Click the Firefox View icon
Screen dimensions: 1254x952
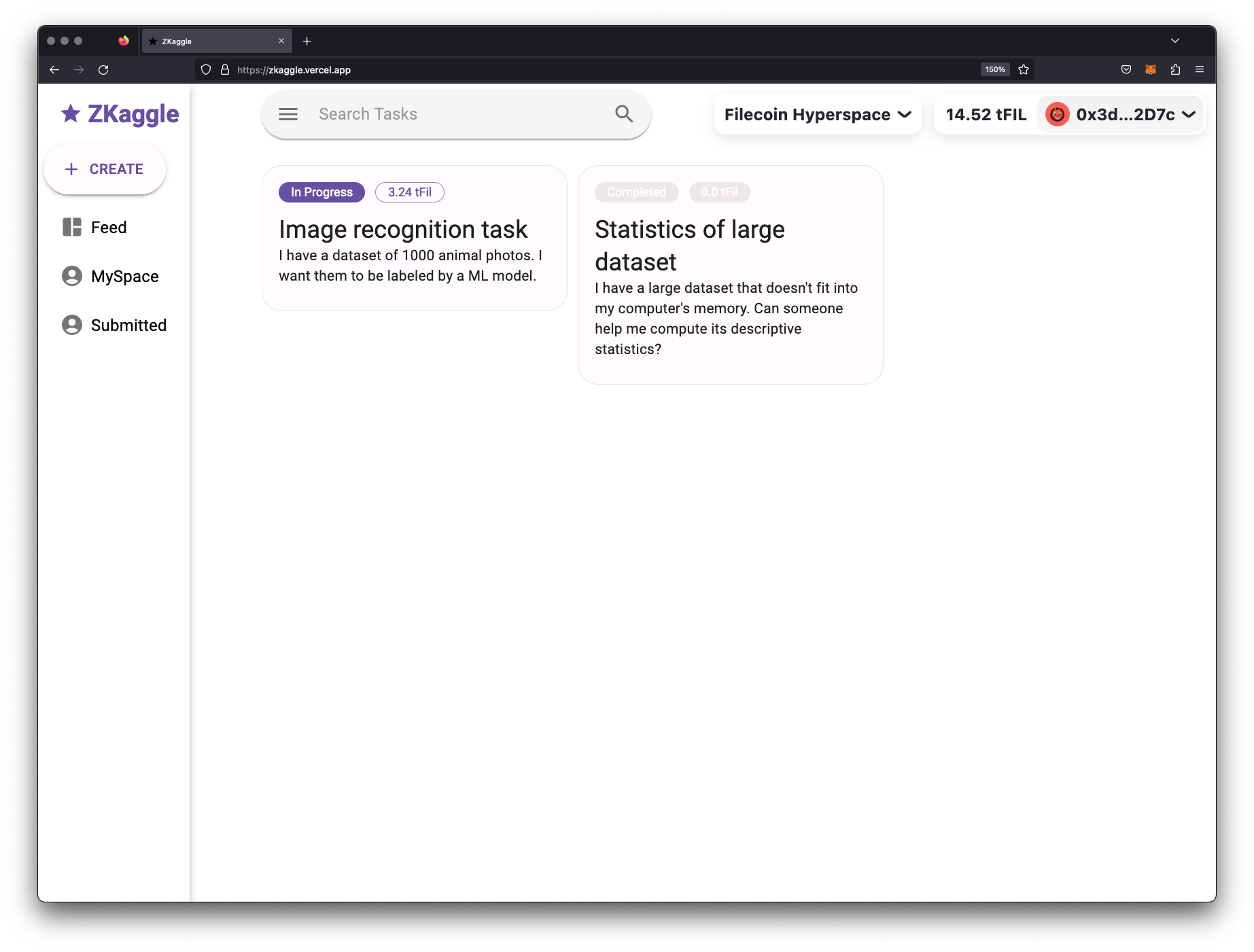(x=123, y=41)
